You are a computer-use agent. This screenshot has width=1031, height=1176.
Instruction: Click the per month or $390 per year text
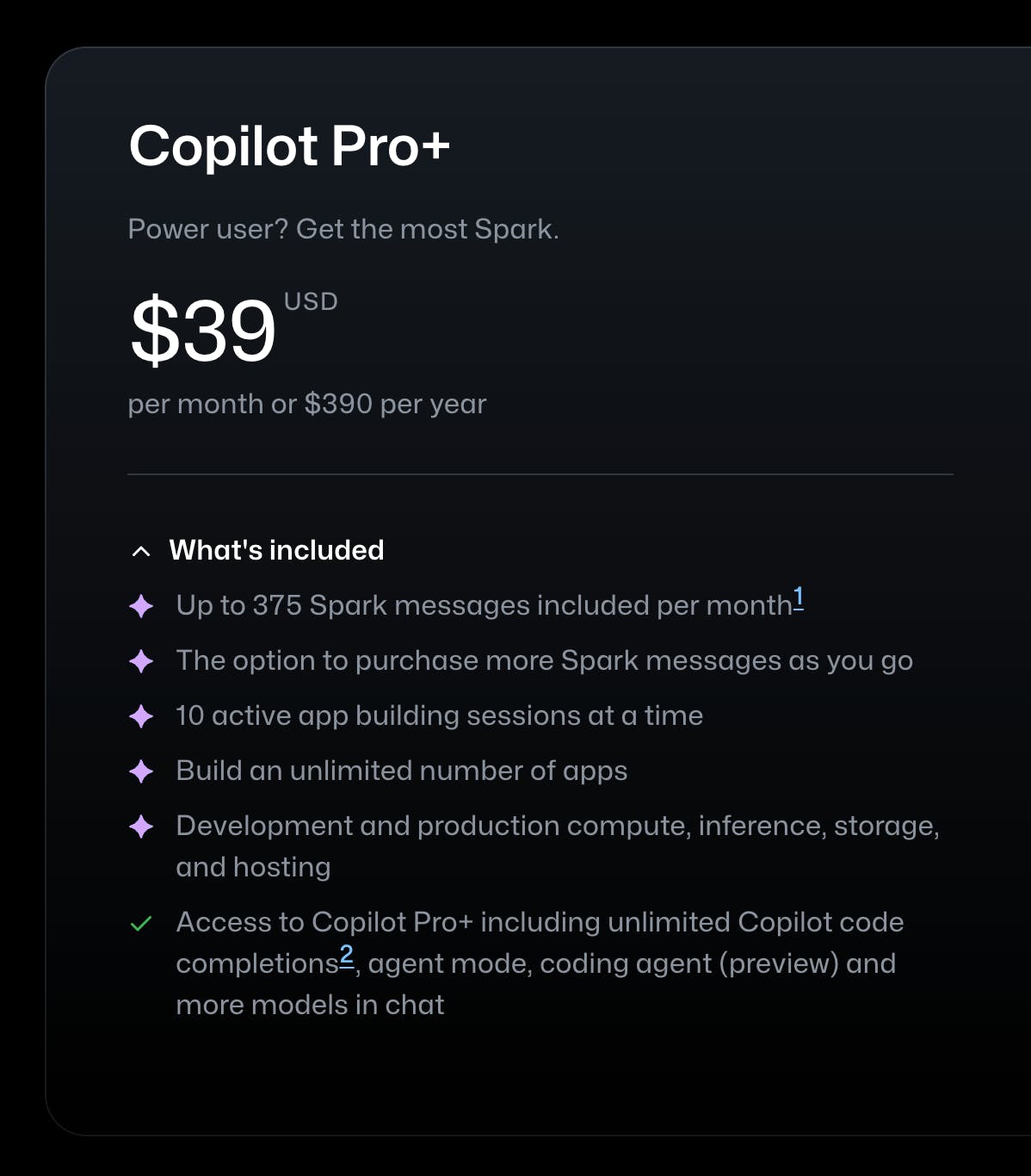(x=307, y=404)
